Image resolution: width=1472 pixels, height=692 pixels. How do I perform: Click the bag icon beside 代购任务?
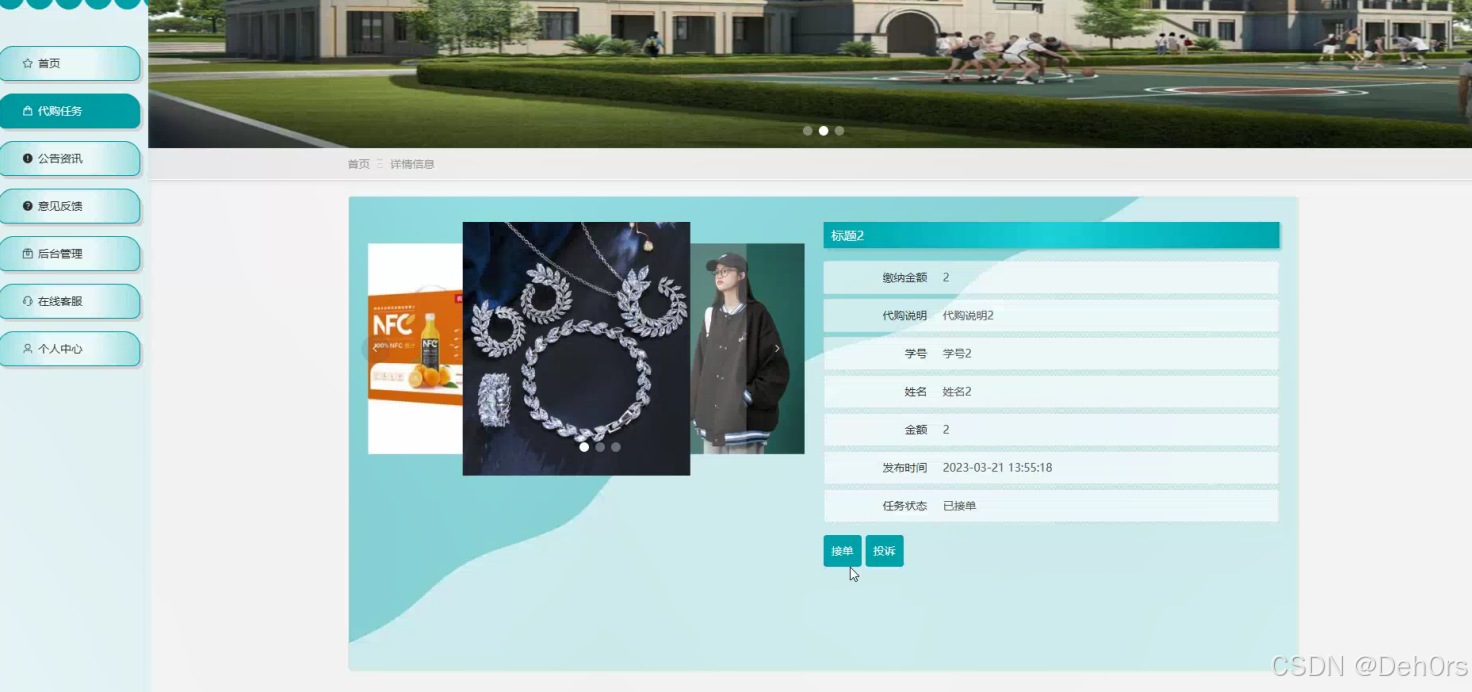[x=28, y=111]
